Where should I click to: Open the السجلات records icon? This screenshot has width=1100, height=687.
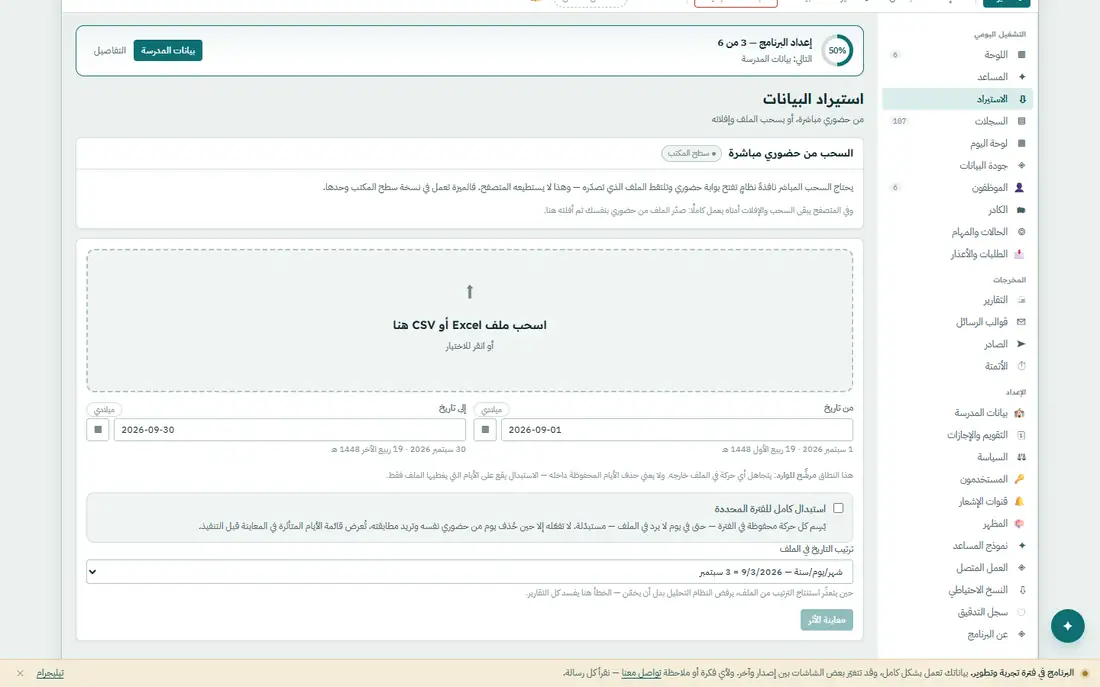click(x=1021, y=121)
